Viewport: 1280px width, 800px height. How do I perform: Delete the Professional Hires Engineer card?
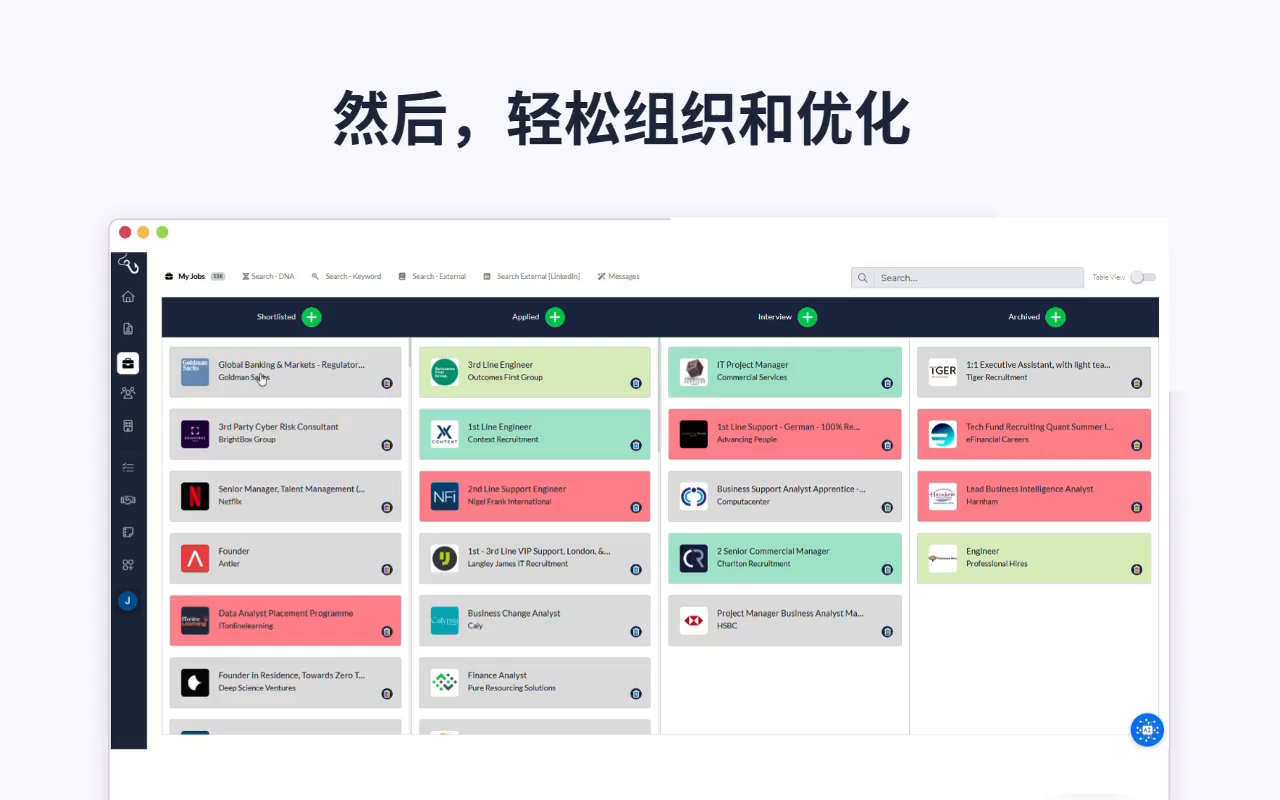coord(1137,569)
